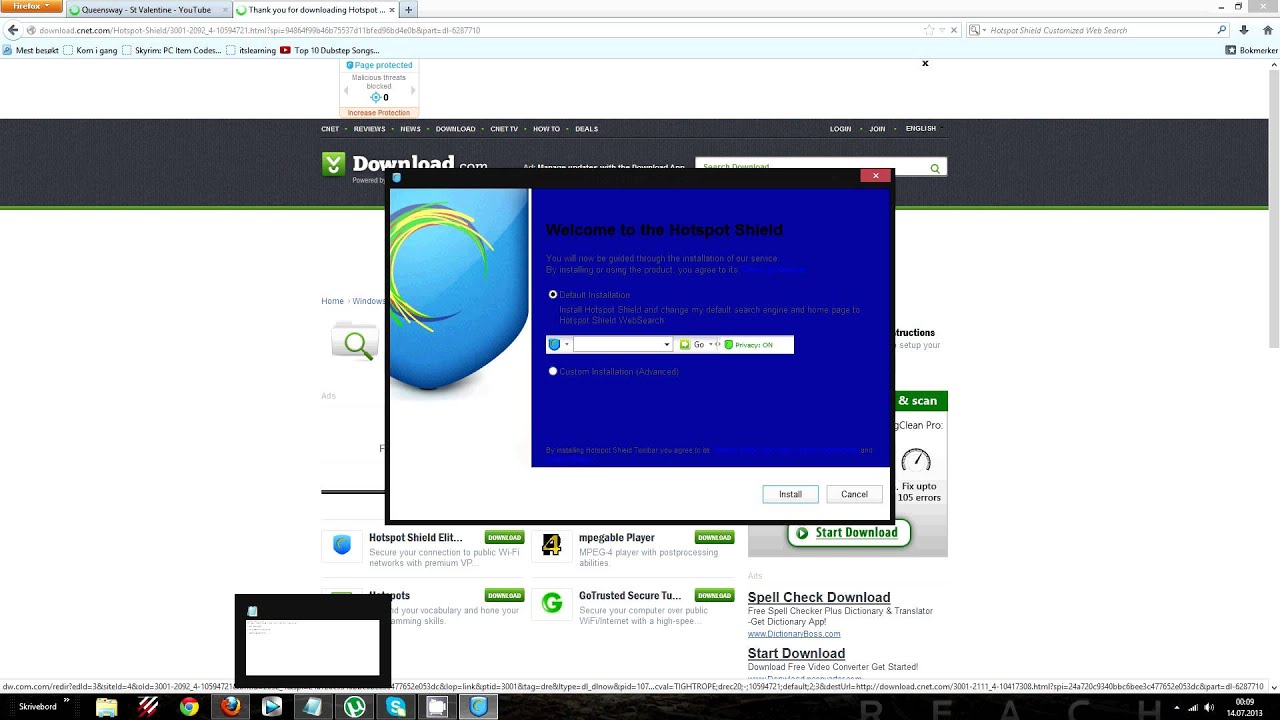
Task: Bookmark this page with the star icon
Action: pos(929,30)
